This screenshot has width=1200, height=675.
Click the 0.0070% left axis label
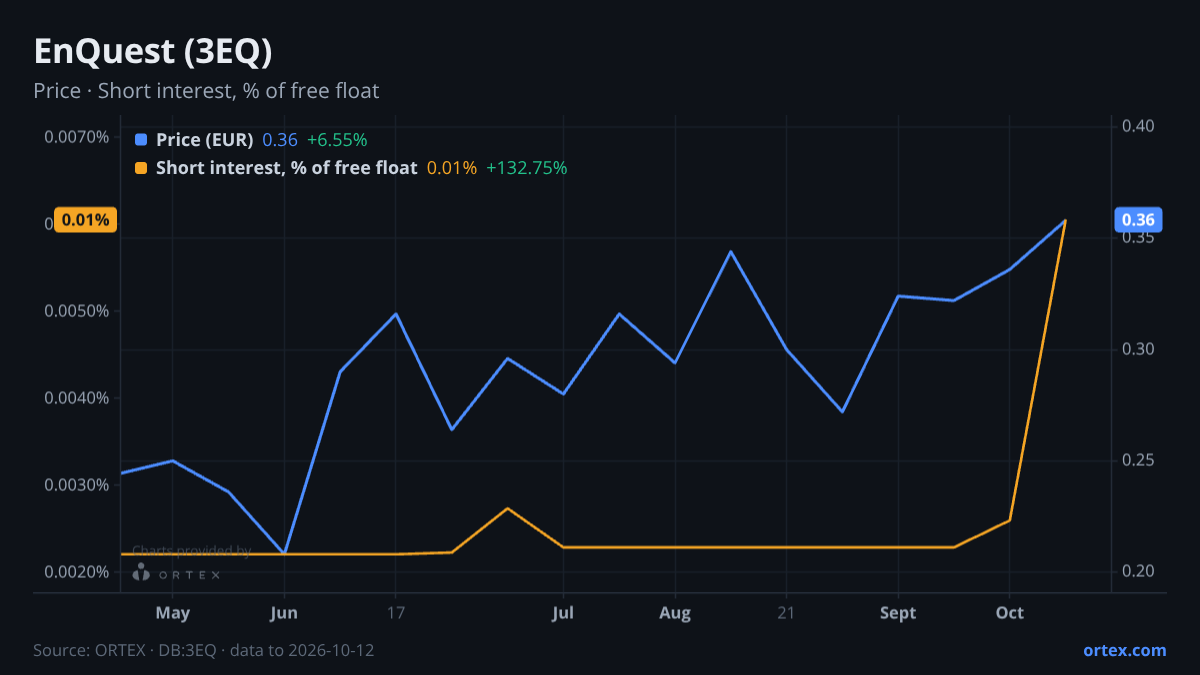point(77,137)
